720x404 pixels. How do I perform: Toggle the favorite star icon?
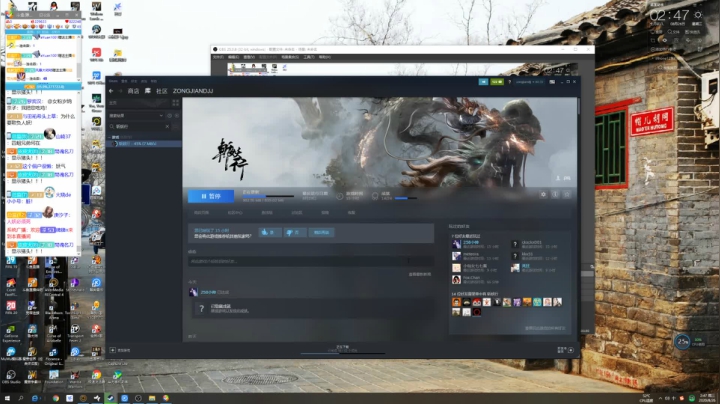tap(567, 195)
